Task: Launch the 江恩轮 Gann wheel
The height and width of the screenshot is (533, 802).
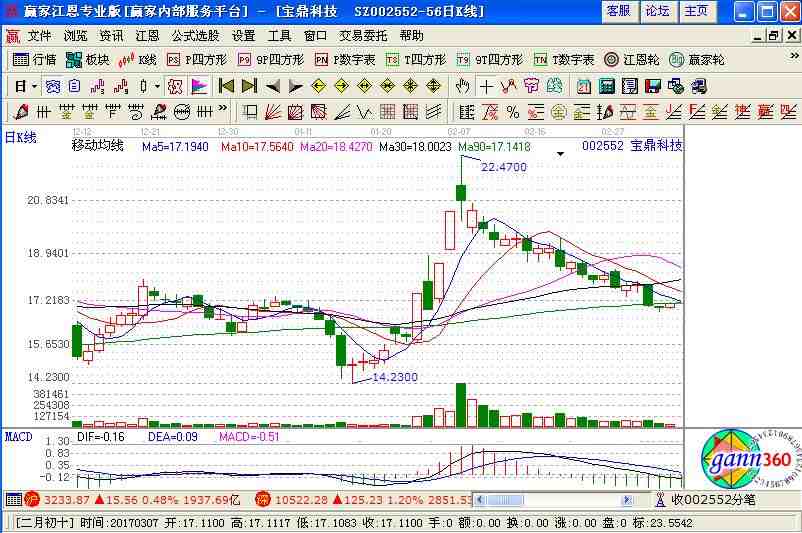Action: [632, 60]
